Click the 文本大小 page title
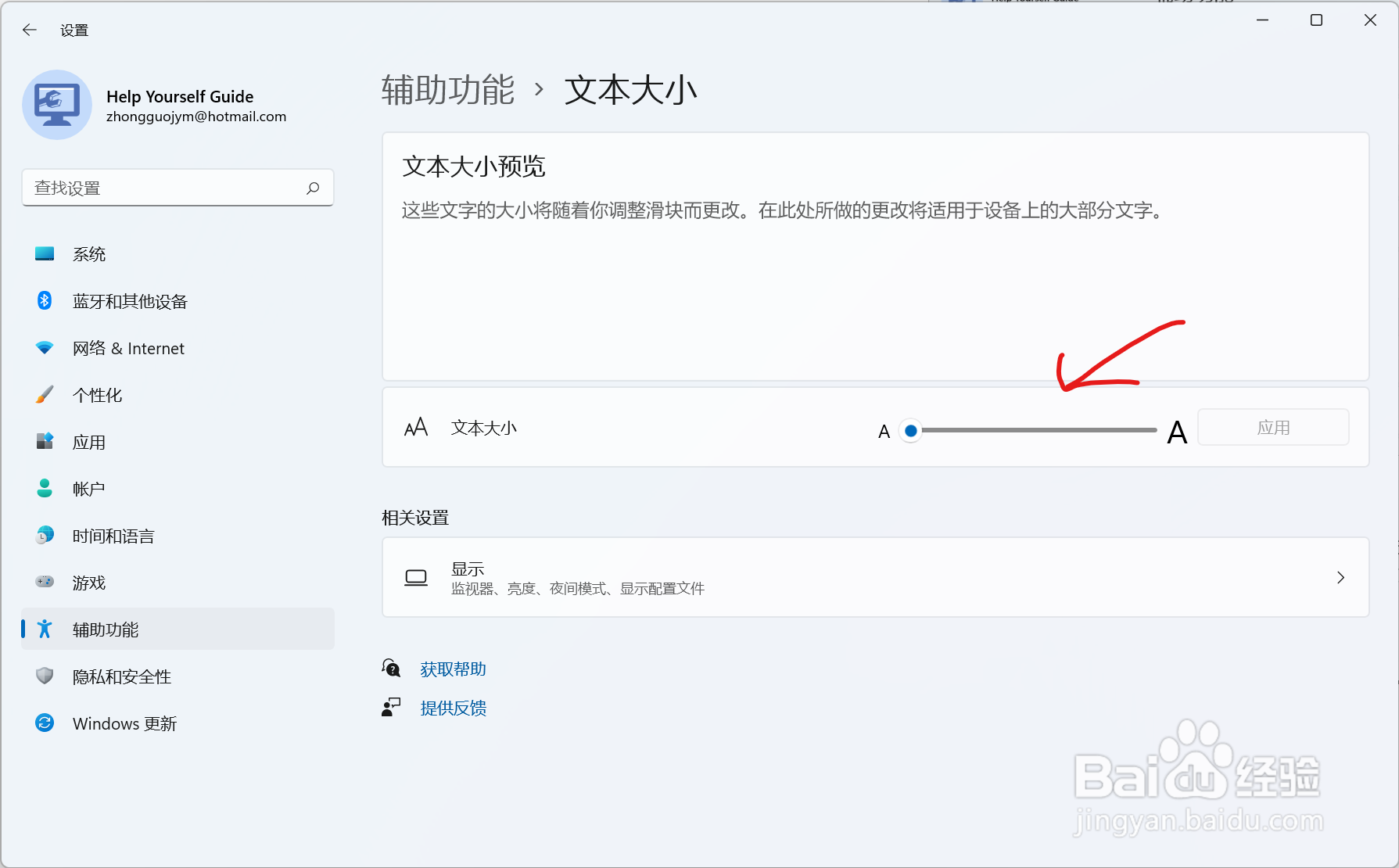 630,89
